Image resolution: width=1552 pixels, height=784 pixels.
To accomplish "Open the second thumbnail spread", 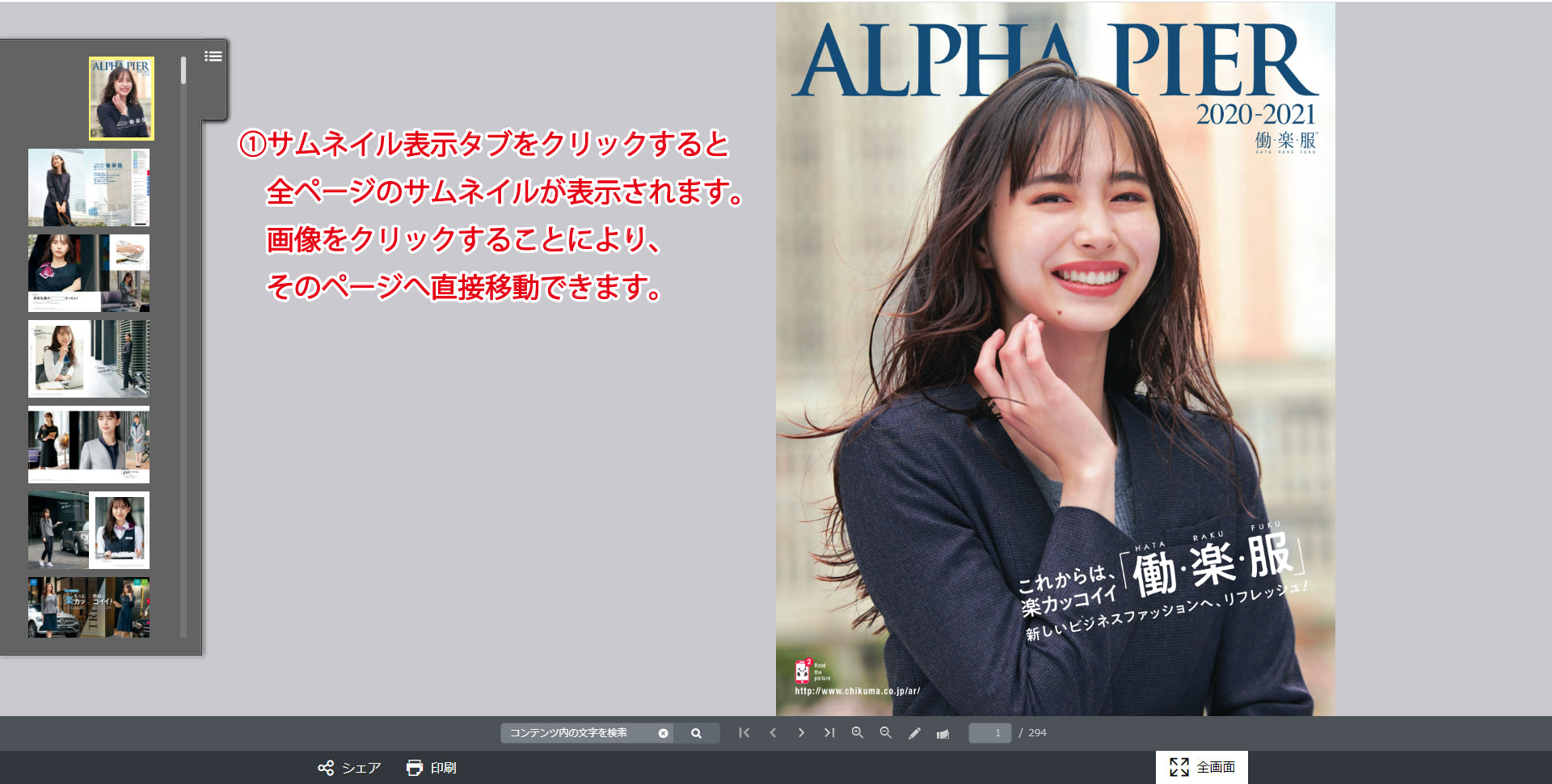I will (x=89, y=188).
